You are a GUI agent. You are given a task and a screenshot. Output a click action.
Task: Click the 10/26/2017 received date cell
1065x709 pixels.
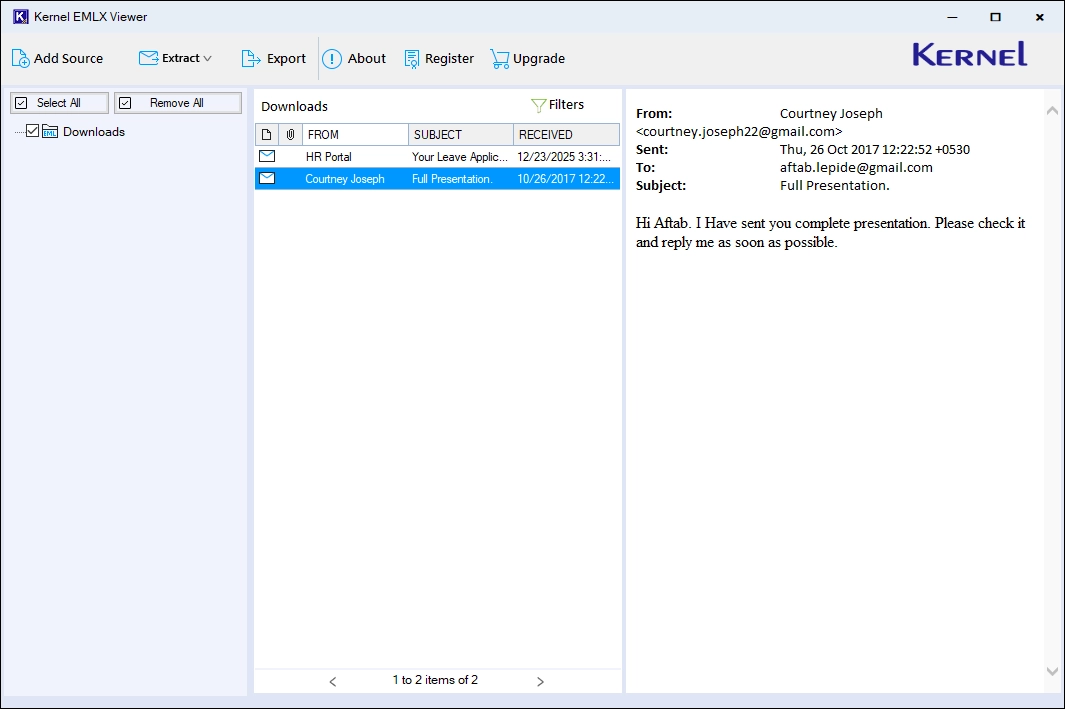tap(566, 179)
